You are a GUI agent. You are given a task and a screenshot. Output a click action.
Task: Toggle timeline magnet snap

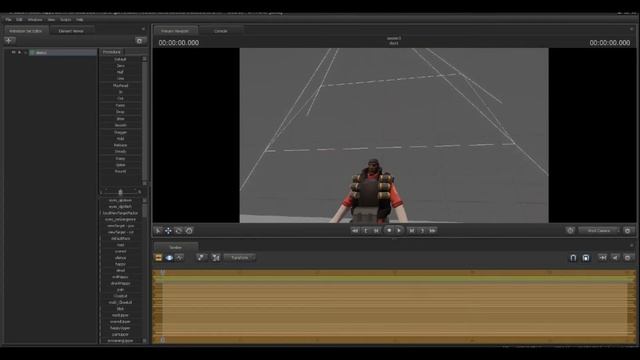573,258
